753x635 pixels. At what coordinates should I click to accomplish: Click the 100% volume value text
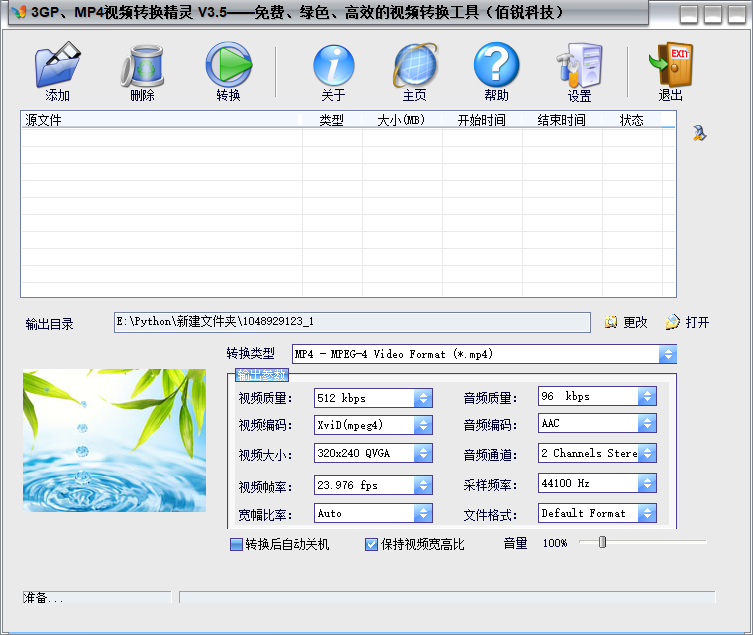(555, 543)
